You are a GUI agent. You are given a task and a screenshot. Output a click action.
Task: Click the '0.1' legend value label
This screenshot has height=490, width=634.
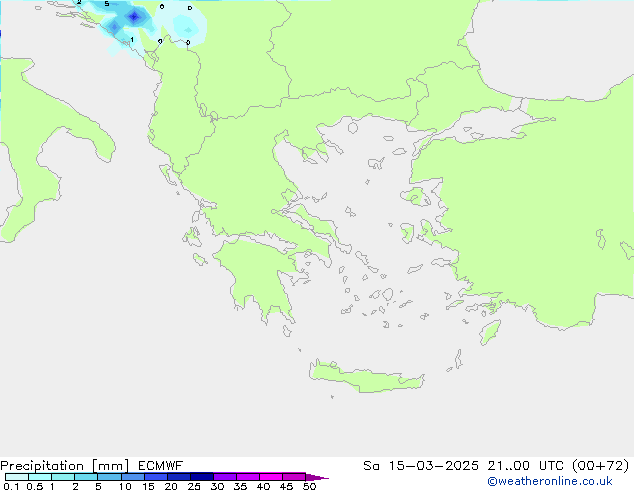(11, 486)
